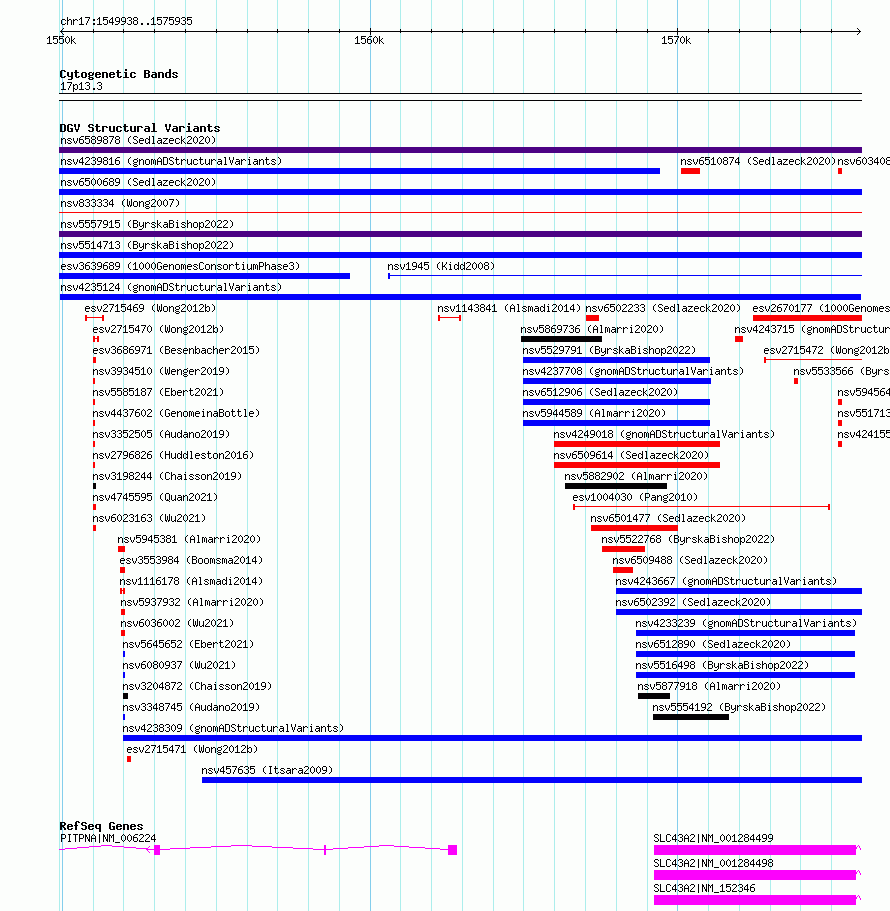
Task: Open nsv5937932 (Almarri2020) variant
Action: pos(192,601)
